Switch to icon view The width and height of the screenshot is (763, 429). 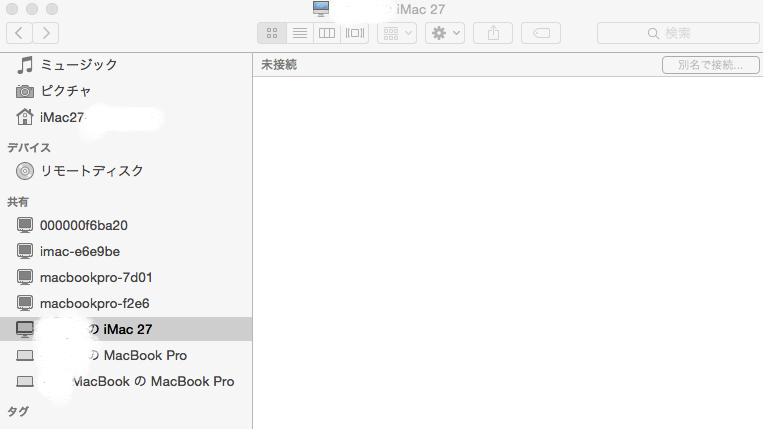(272, 33)
